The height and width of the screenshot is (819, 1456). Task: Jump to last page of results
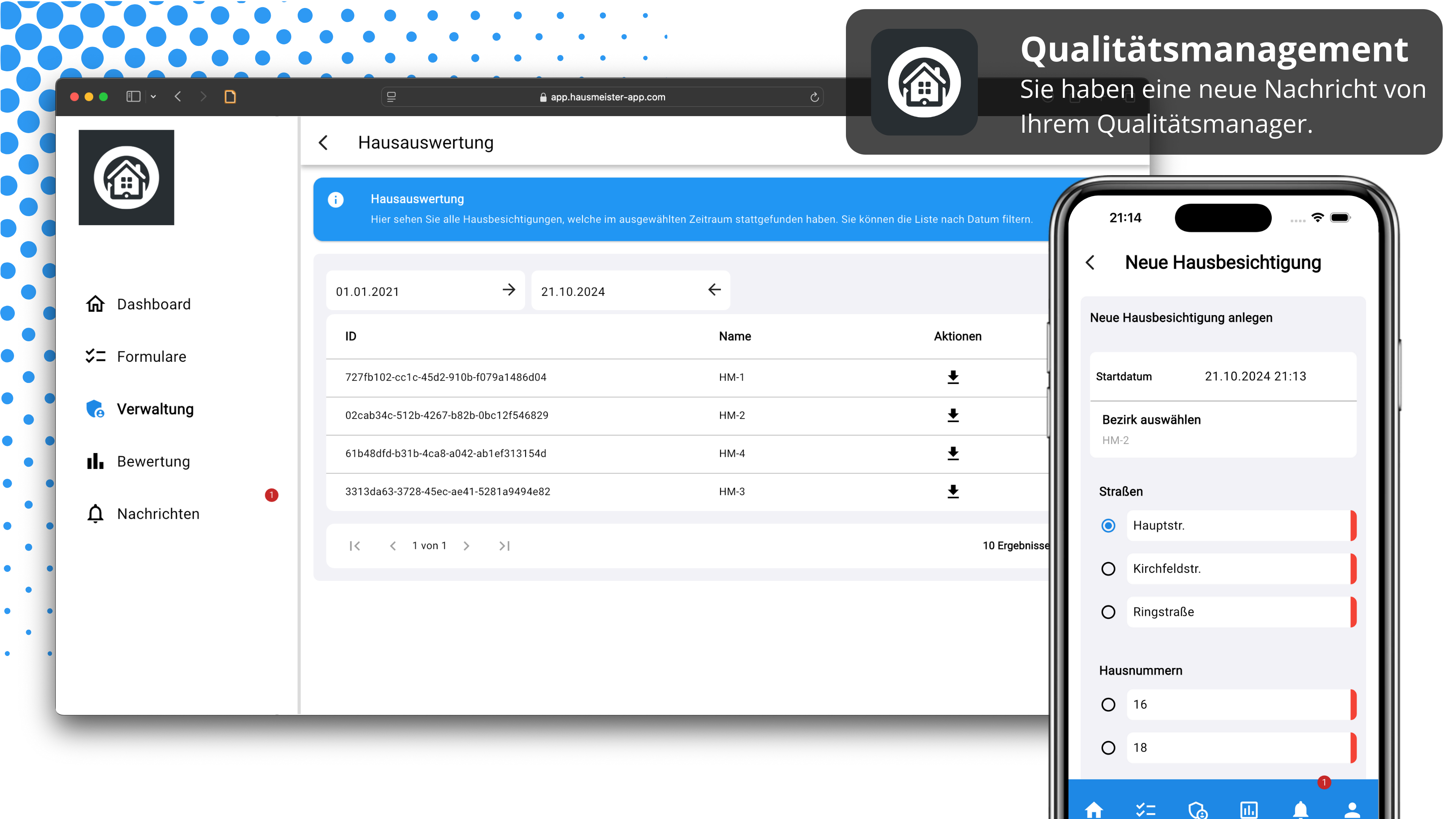coord(504,546)
